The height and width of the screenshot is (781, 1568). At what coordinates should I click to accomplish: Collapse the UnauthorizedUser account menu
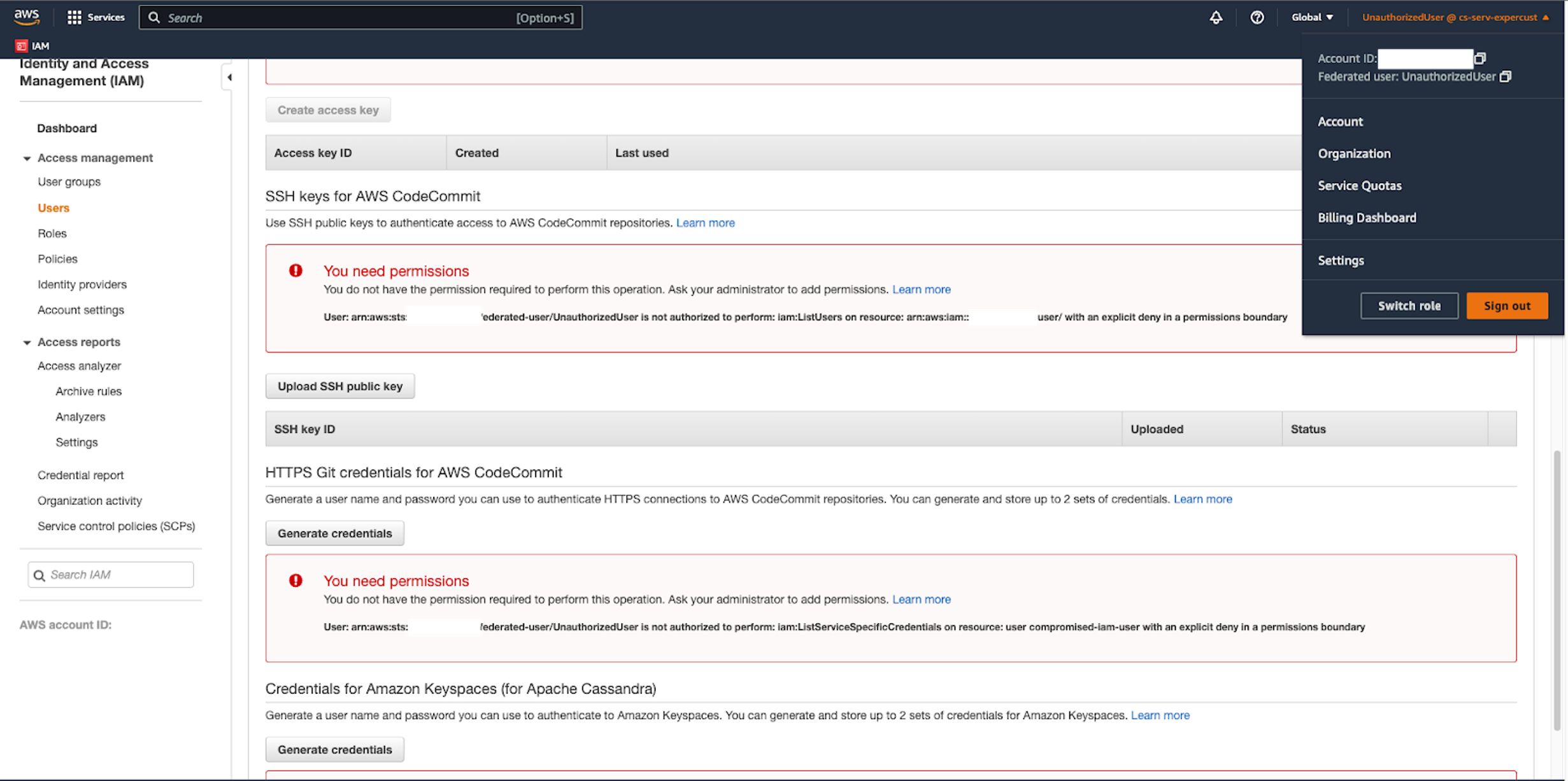click(1455, 17)
